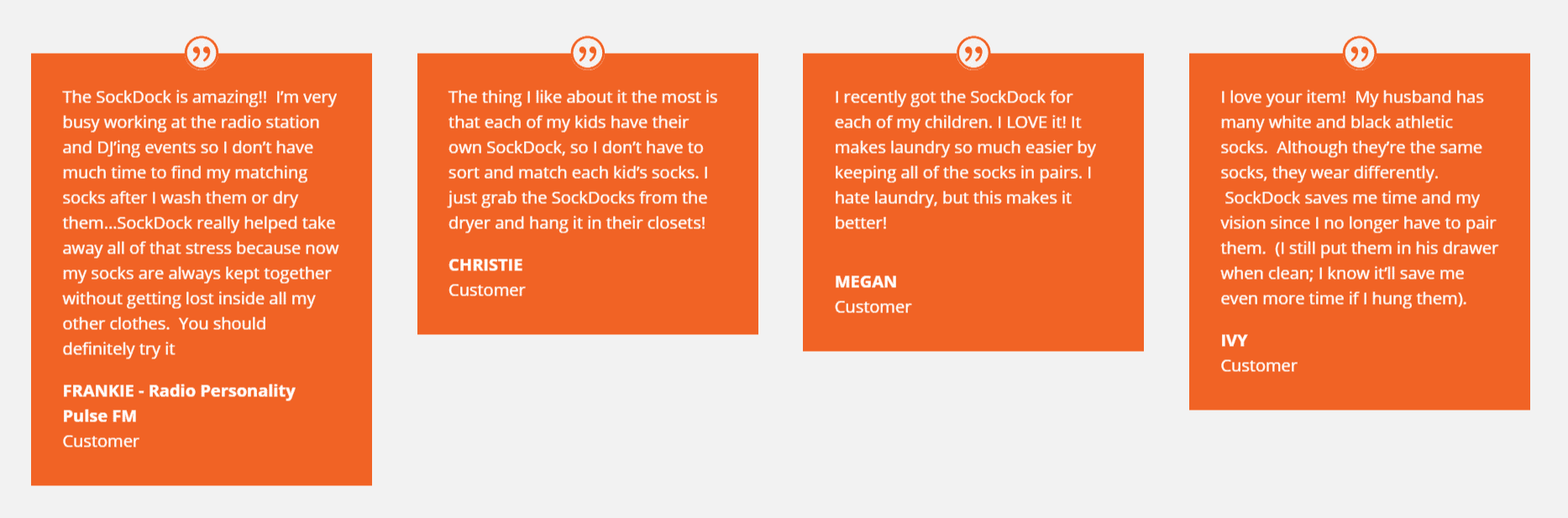Click the Customer label under Megan
1568x518 pixels.
(x=873, y=307)
